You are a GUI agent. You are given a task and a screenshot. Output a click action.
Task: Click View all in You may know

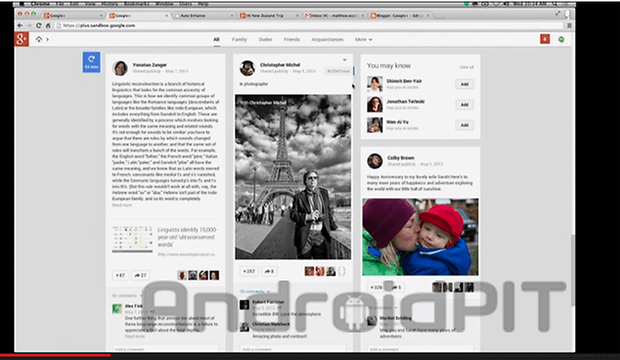pyautogui.click(x=467, y=67)
